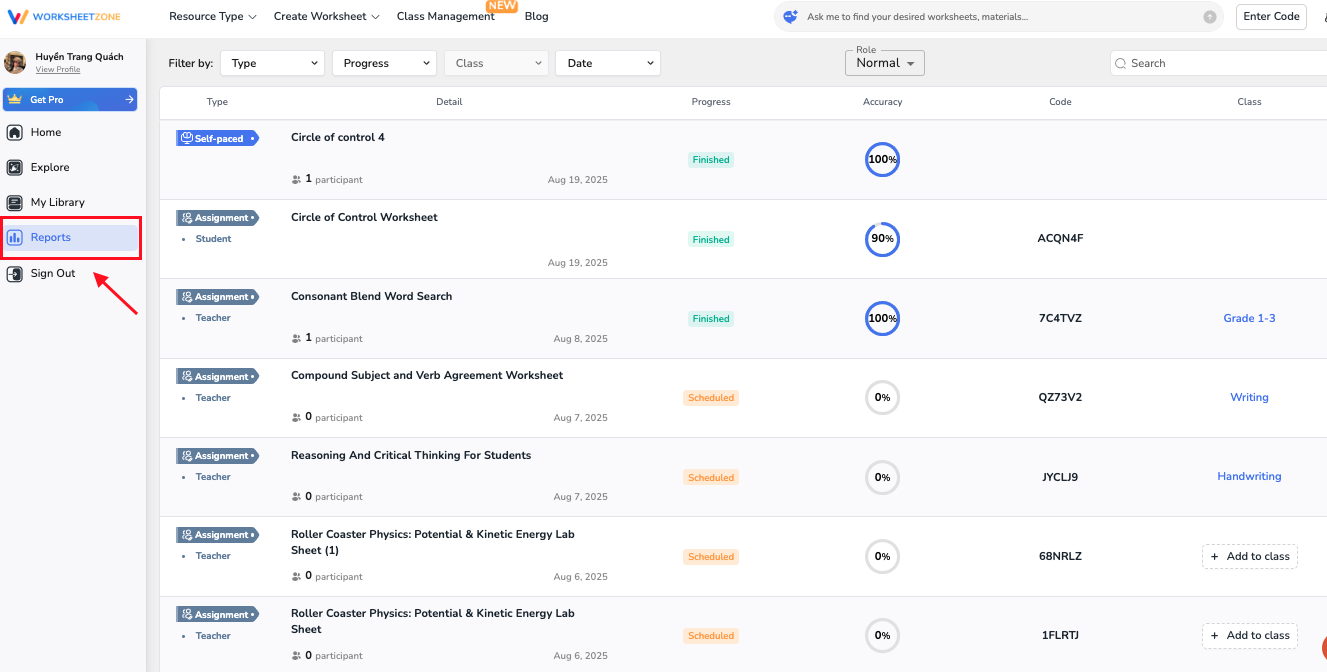Click Finished status for Circle of control 4
The height and width of the screenshot is (672, 1327).
pyautogui.click(x=711, y=159)
